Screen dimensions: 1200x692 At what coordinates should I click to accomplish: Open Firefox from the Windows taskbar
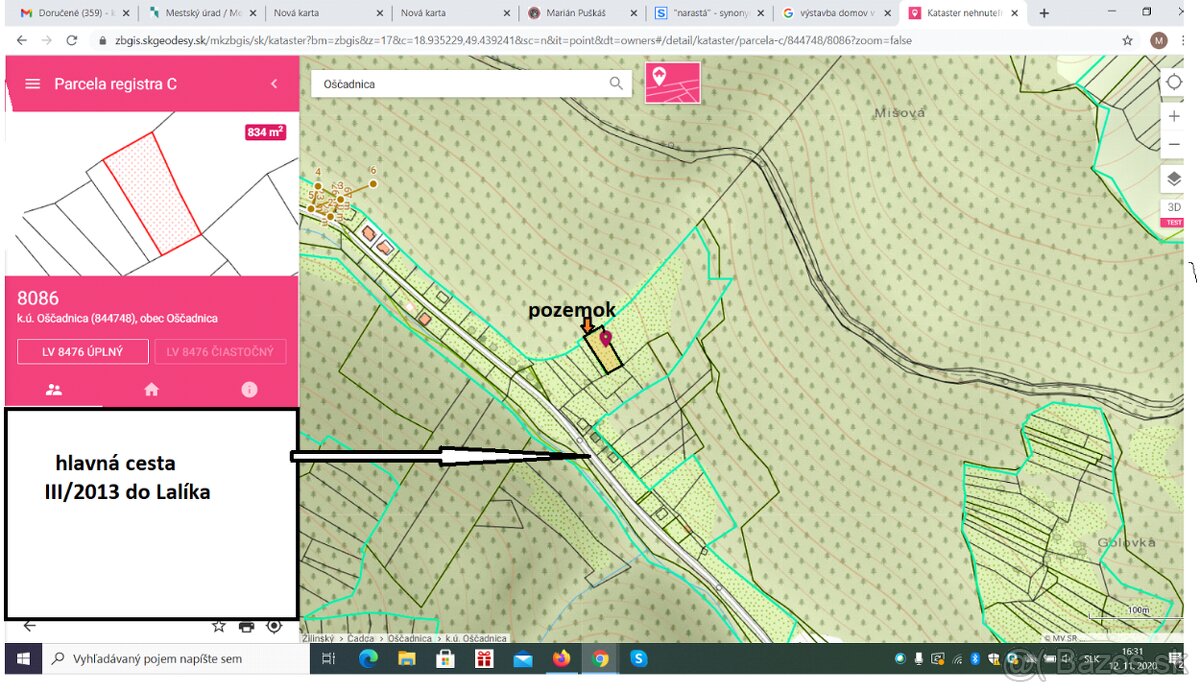tap(561, 659)
